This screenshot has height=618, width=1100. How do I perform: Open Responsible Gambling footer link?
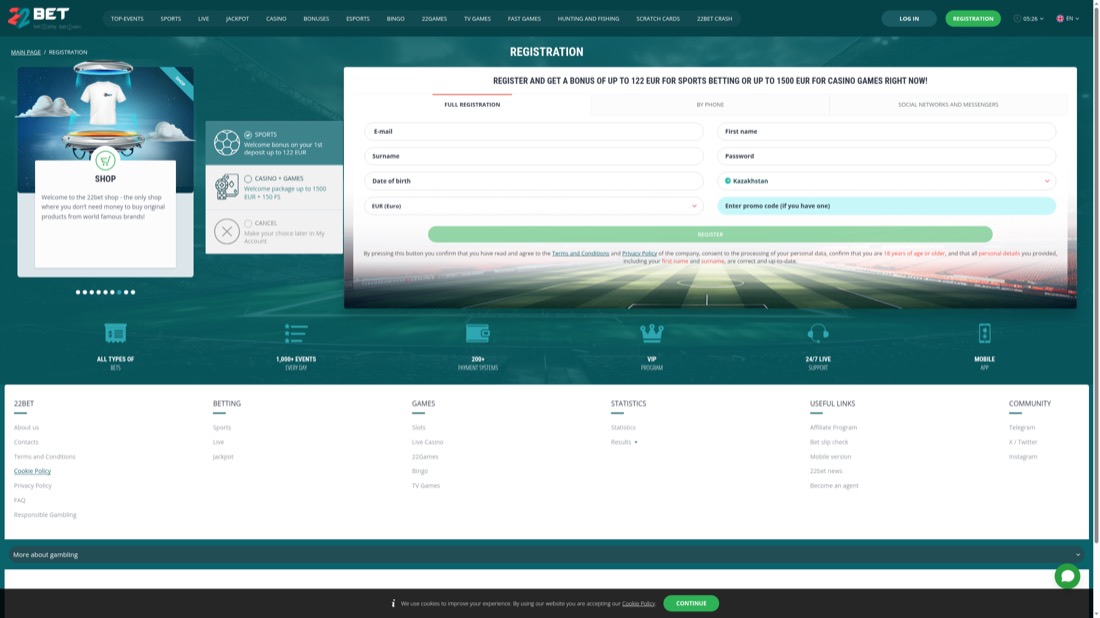(45, 515)
